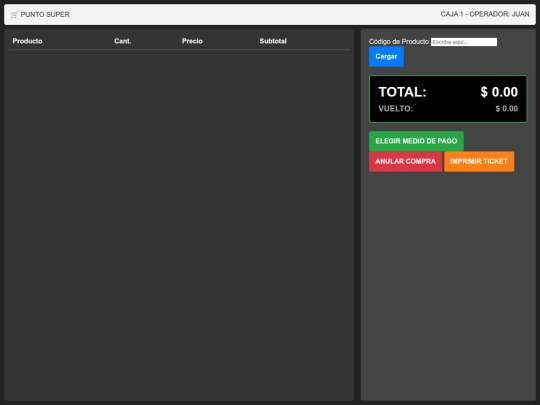The image size is (540, 405).
Task: Click the Código de Producto label
Action: click(x=399, y=42)
